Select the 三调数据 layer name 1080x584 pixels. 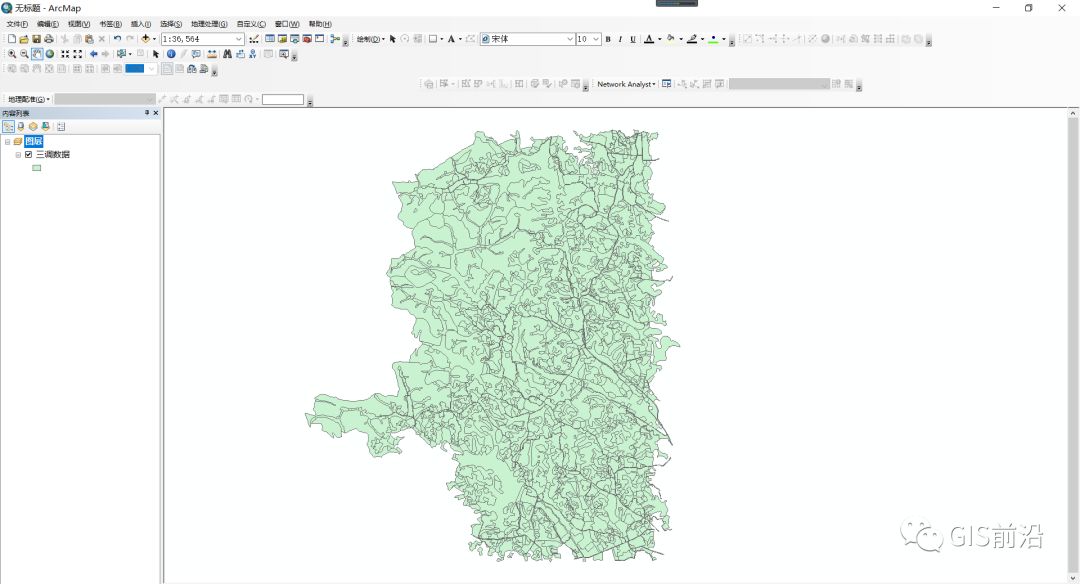pyautogui.click(x=52, y=154)
